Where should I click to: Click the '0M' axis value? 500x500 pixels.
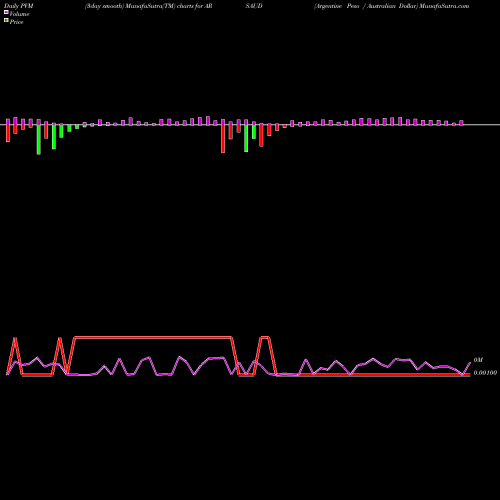(478, 360)
